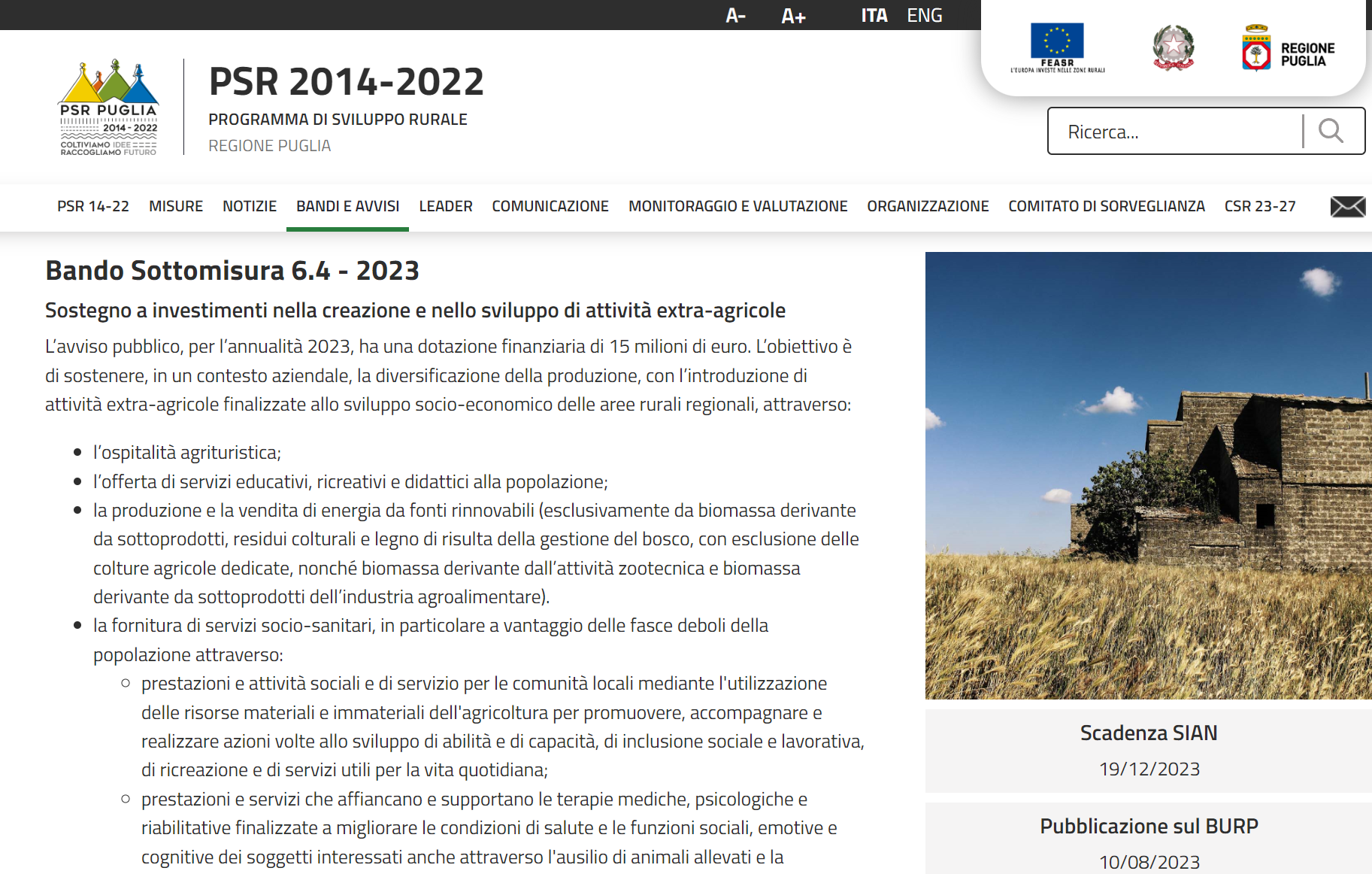Click the rural stone building photo
1372x874 pixels.
click(x=1149, y=475)
